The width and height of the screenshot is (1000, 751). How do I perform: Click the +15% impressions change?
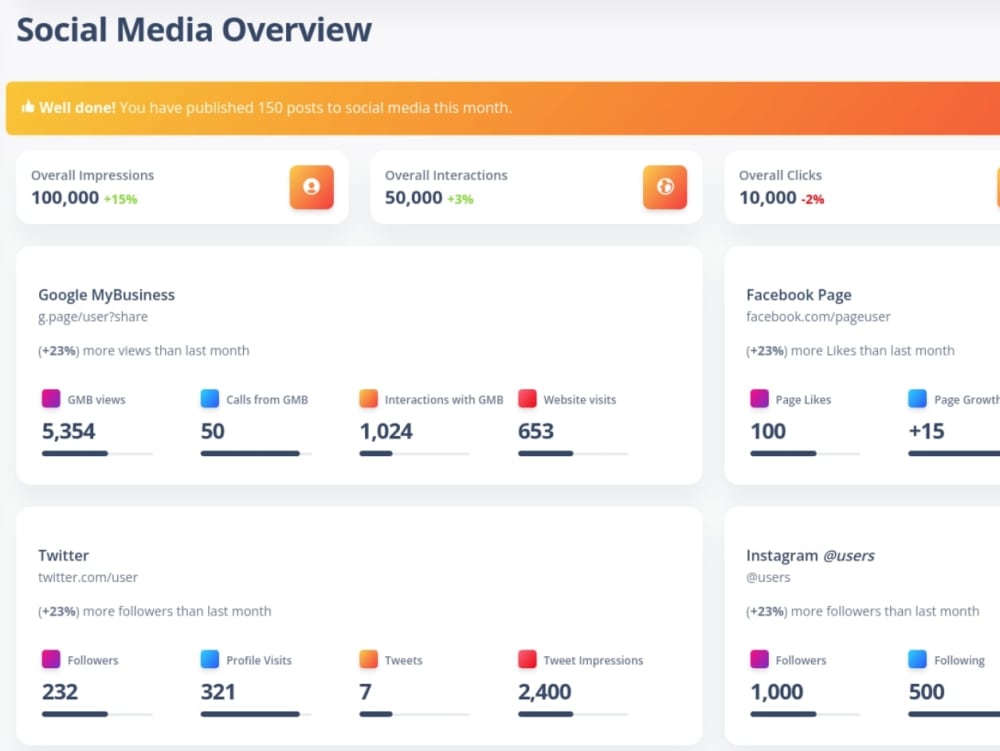coord(121,200)
